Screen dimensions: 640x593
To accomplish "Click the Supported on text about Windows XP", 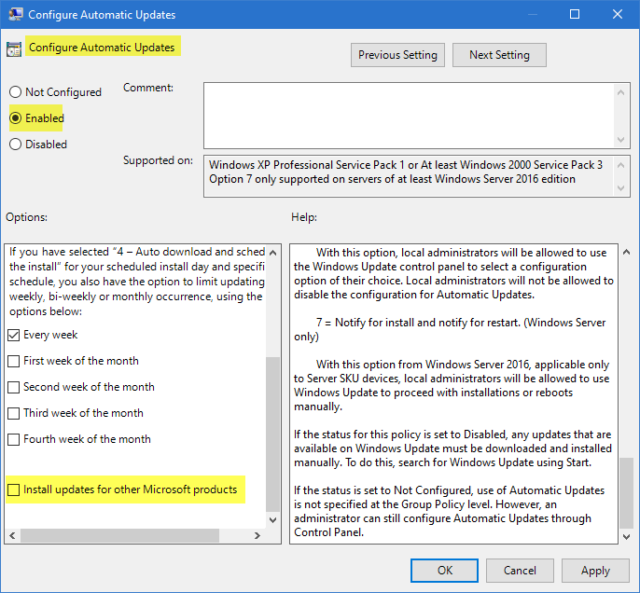I will (406, 165).
